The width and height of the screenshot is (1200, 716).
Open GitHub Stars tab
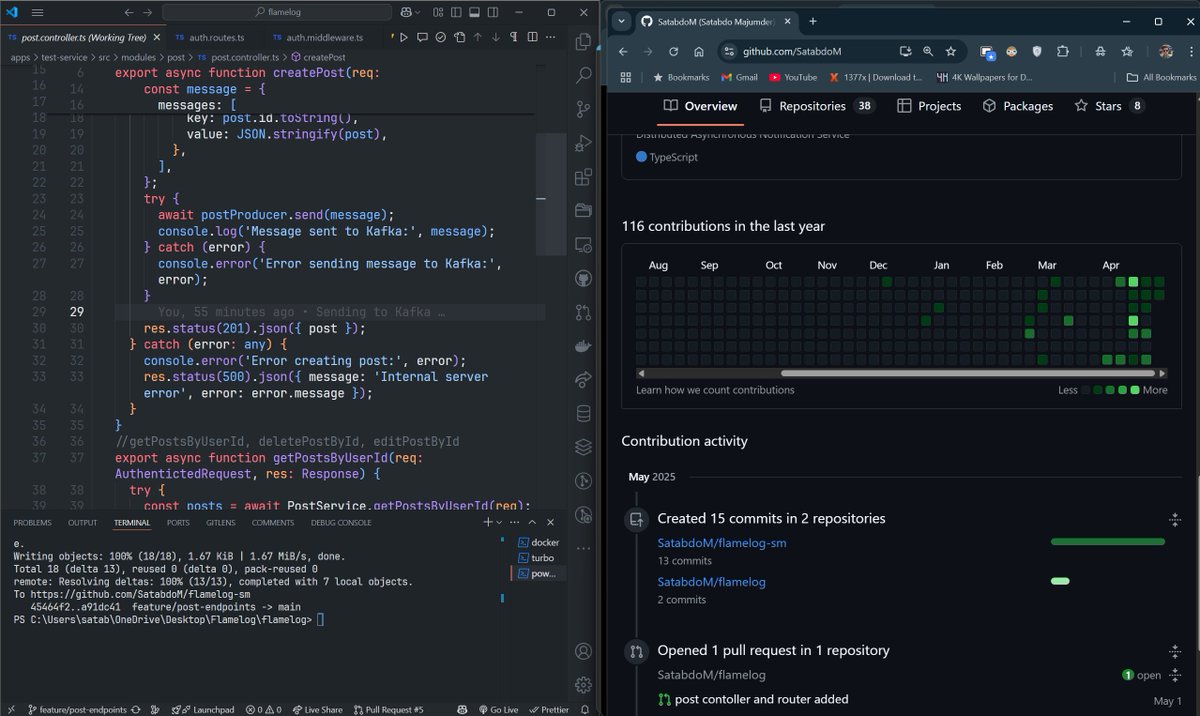tap(1109, 106)
